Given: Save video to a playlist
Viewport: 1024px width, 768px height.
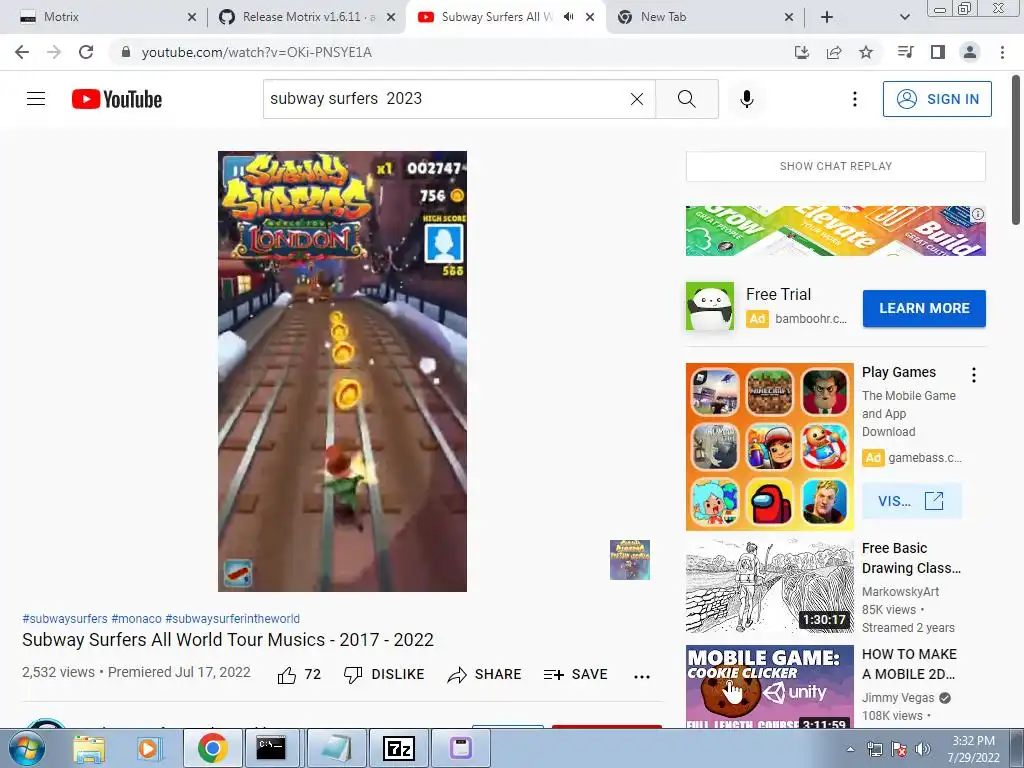Looking at the screenshot, I should coord(575,675).
